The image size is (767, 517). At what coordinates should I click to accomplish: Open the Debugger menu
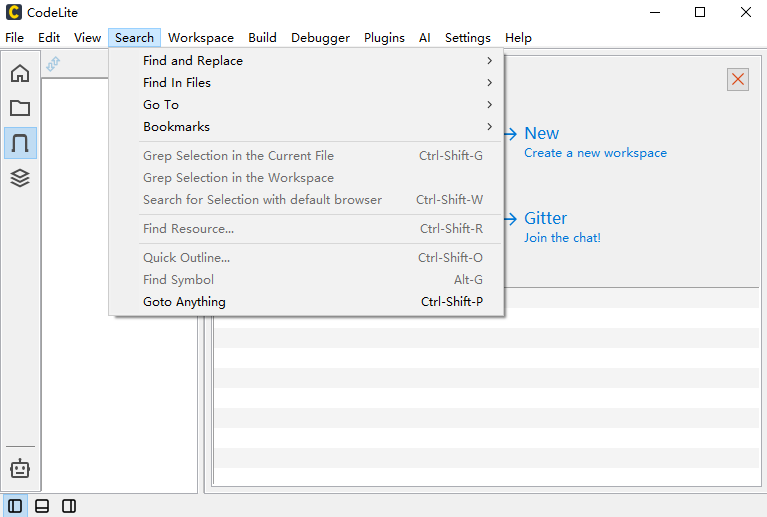tap(320, 38)
